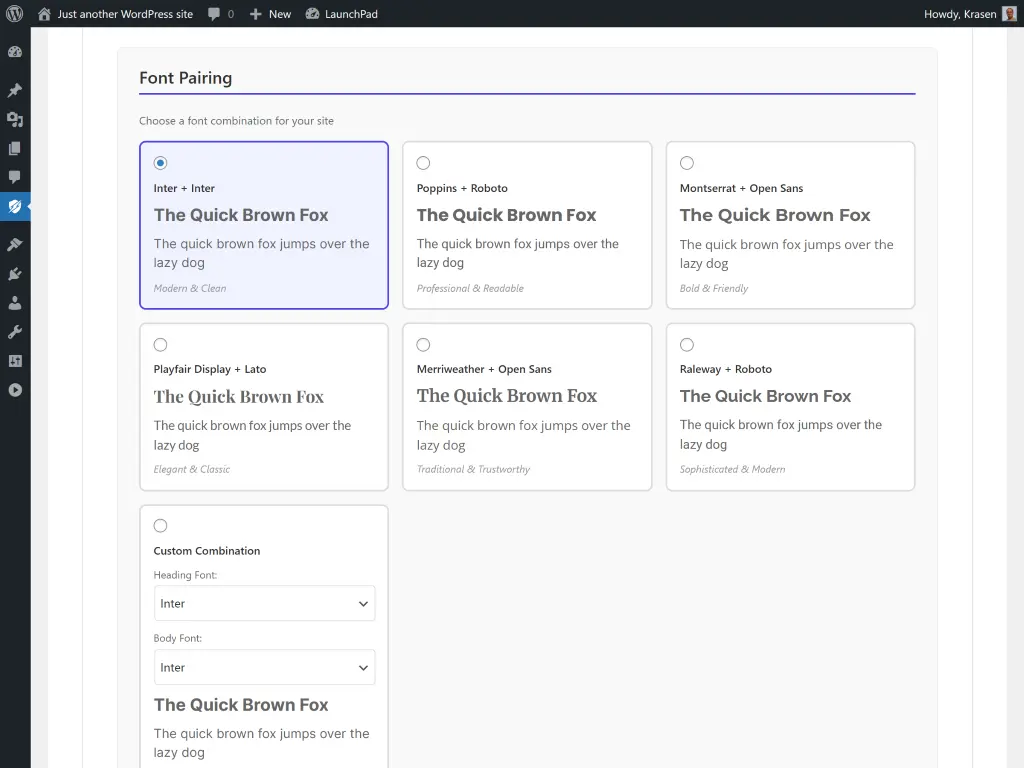Select the Custom Combination option
The width and height of the screenshot is (1024, 768).
point(160,525)
